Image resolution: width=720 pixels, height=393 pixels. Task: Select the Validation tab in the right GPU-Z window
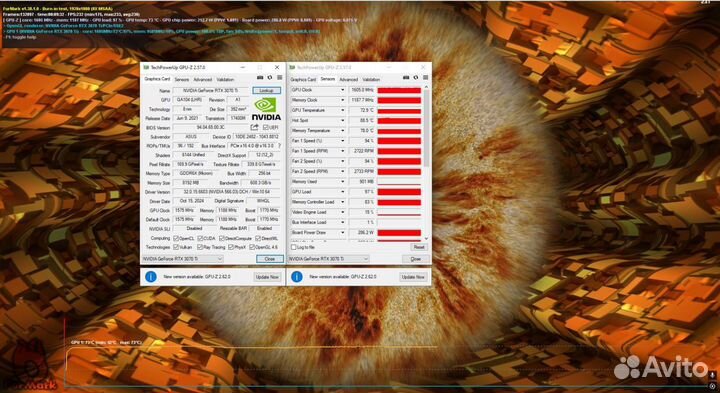(371, 79)
